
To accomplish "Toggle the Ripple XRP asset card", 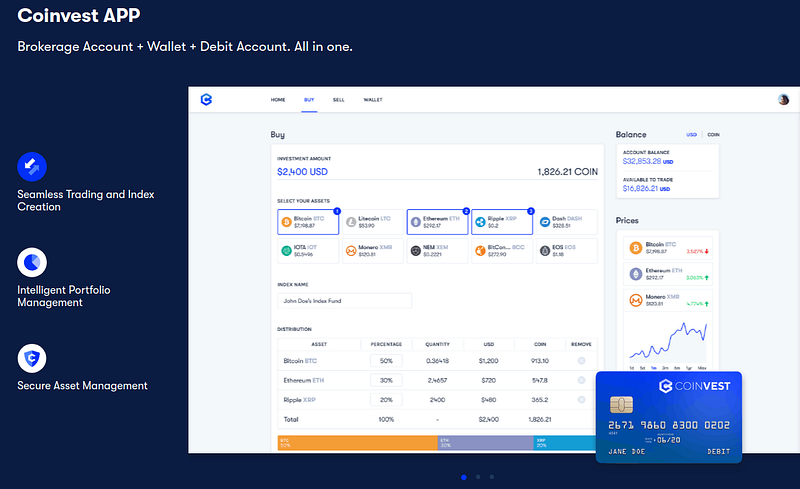I will [x=502, y=222].
